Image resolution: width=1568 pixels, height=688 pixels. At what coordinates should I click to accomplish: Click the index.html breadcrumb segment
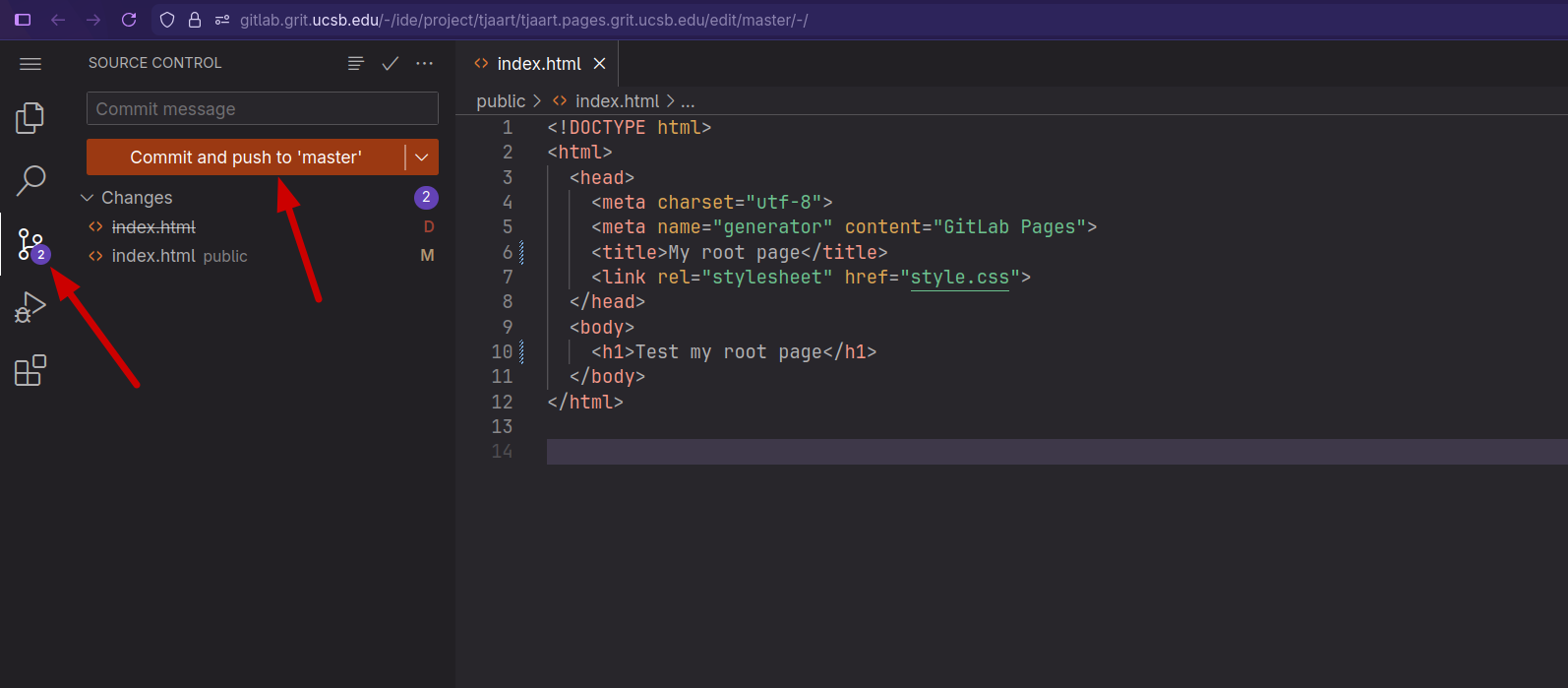[x=617, y=101]
